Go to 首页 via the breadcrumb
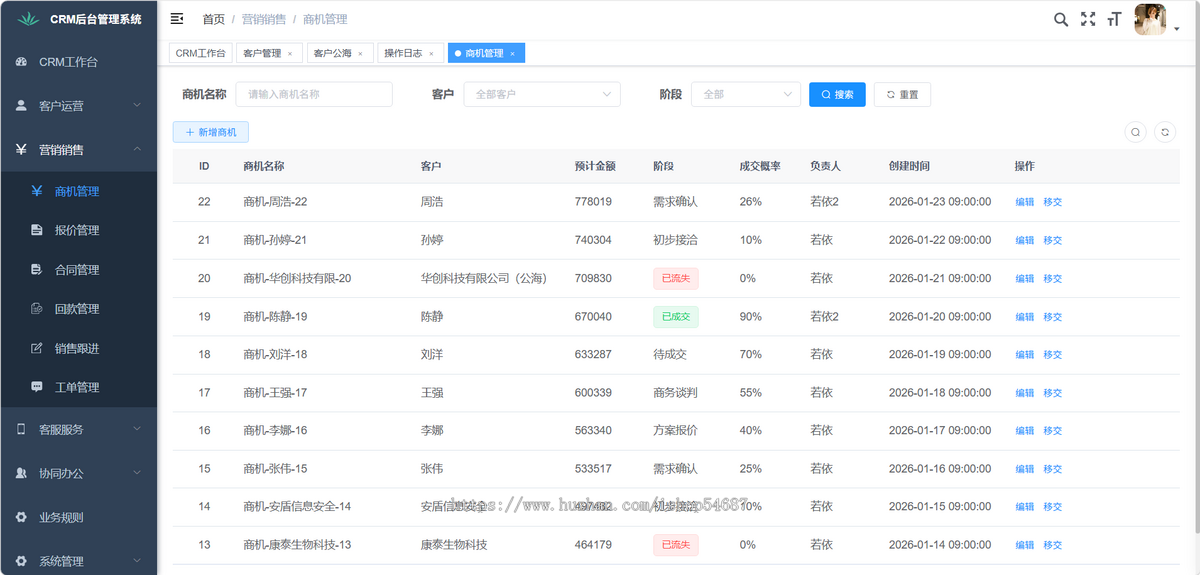Image resolution: width=1200 pixels, height=575 pixels. point(213,19)
